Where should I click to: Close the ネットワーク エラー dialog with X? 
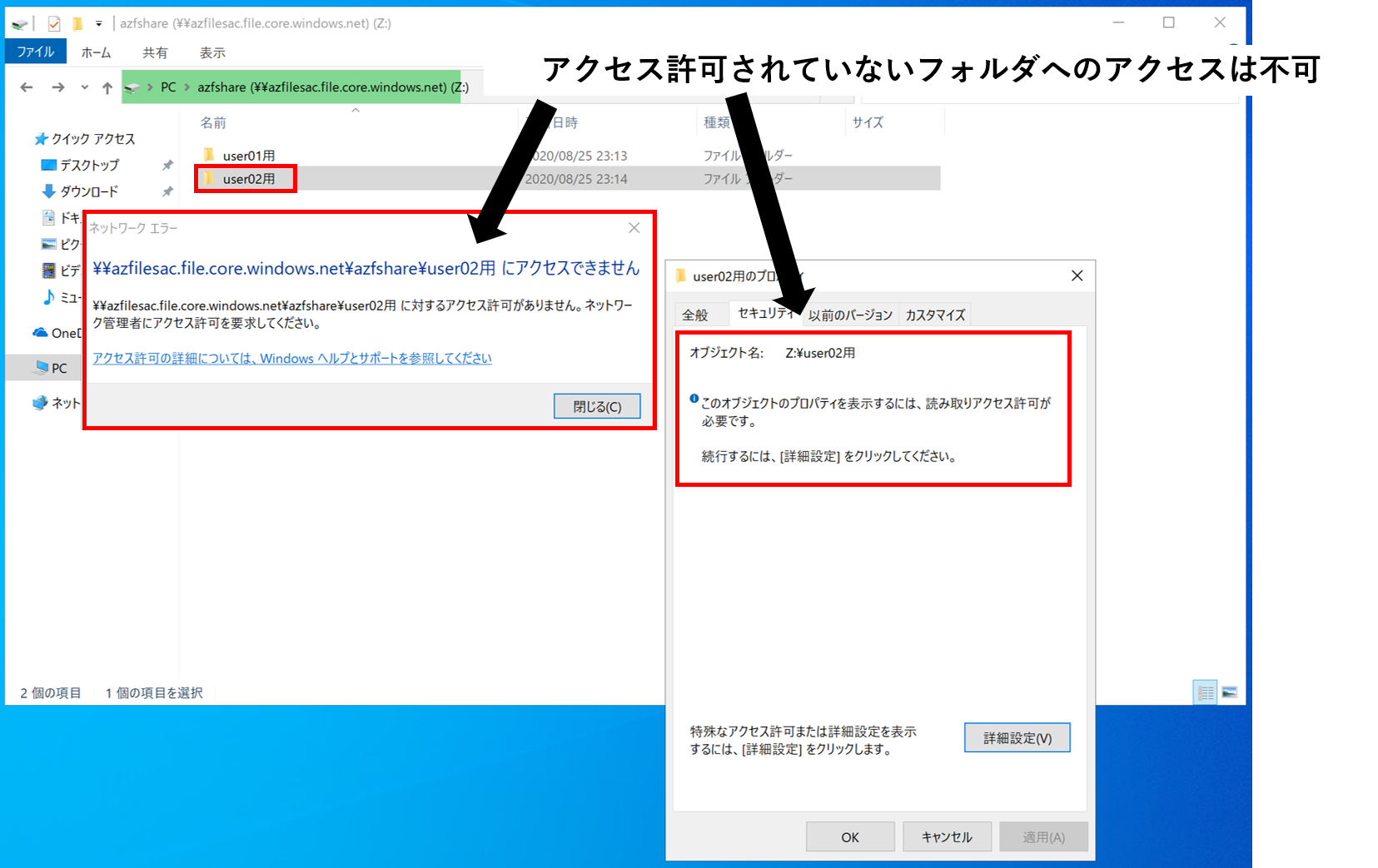(634, 228)
